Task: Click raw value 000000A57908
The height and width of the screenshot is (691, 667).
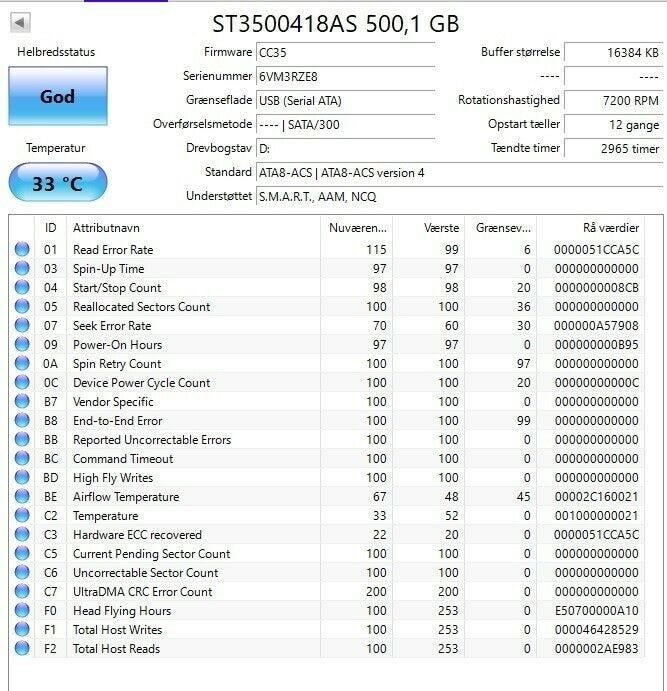Action: click(x=597, y=326)
